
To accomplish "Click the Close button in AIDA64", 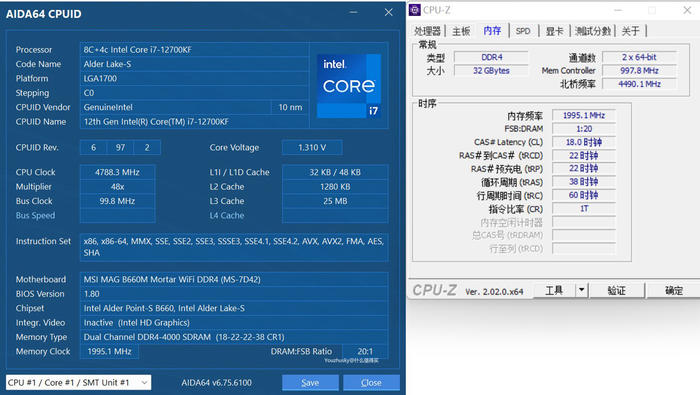I will click(371, 383).
